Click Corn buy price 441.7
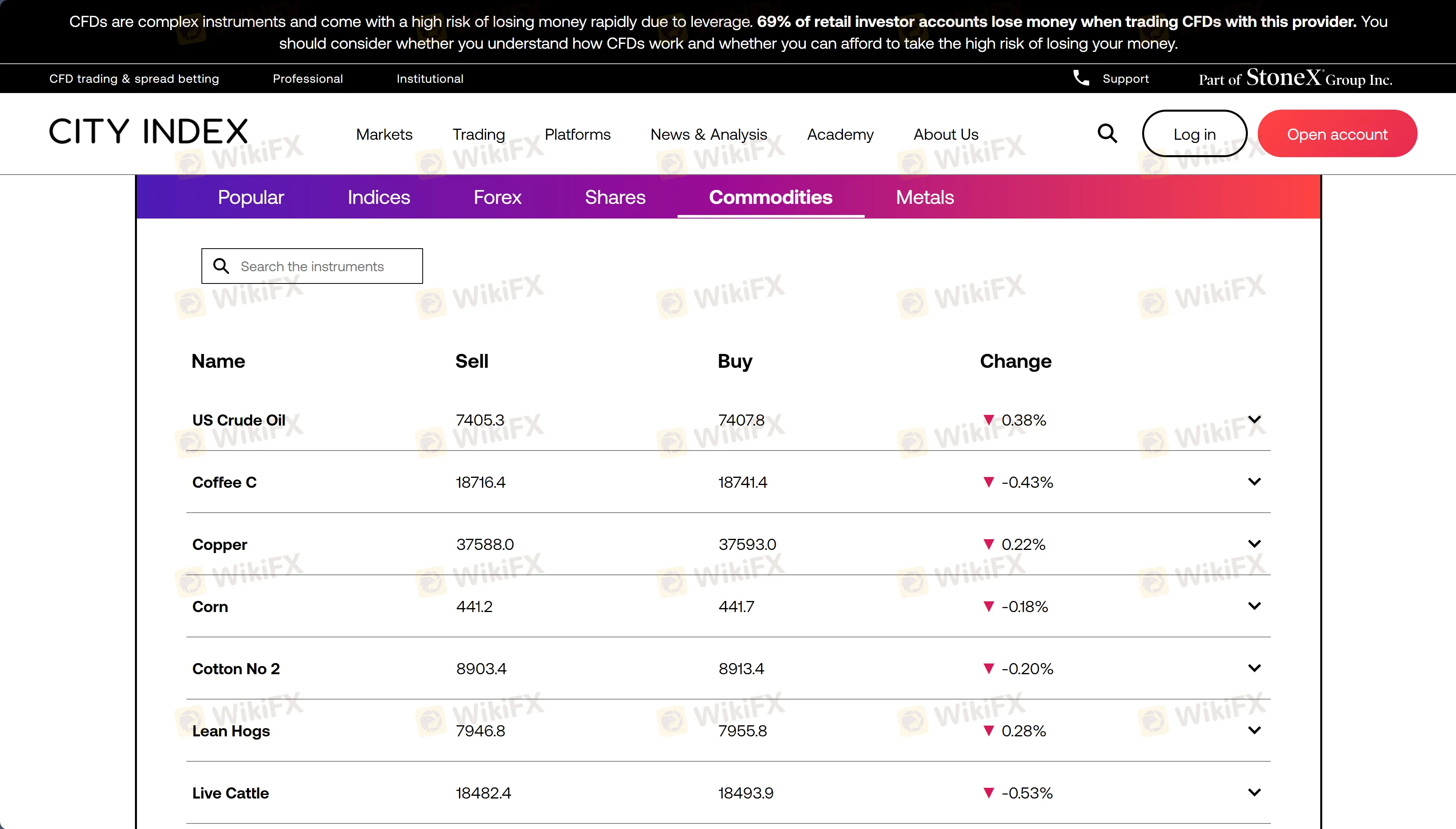Screen dimensions: 1456x829 tap(736, 607)
